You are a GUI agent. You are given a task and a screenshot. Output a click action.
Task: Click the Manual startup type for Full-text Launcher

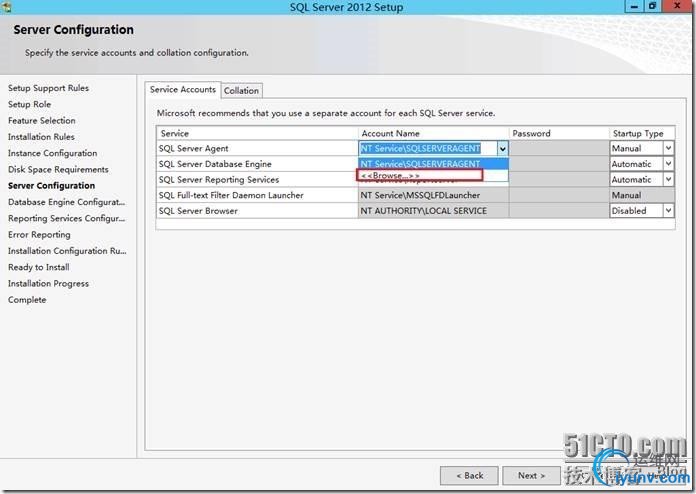pyautogui.click(x=642, y=195)
